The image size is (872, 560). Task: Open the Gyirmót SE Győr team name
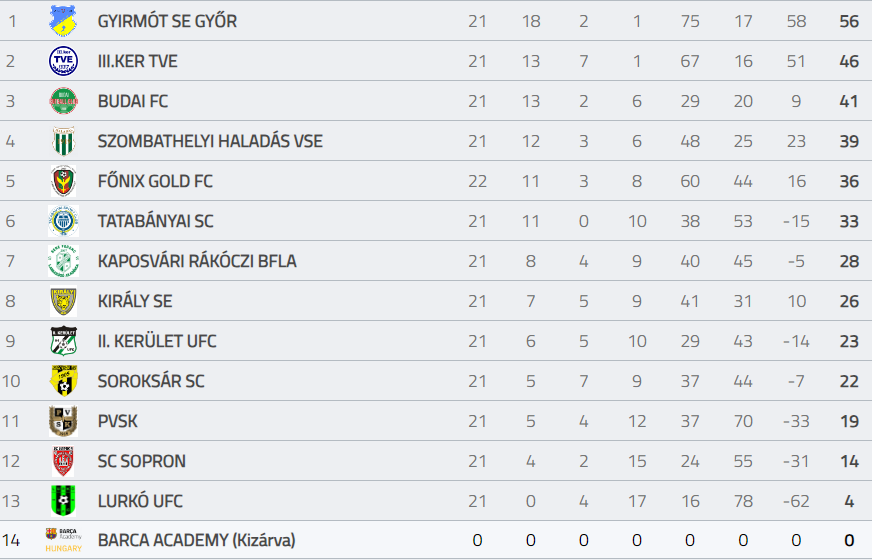[x=167, y=21]
